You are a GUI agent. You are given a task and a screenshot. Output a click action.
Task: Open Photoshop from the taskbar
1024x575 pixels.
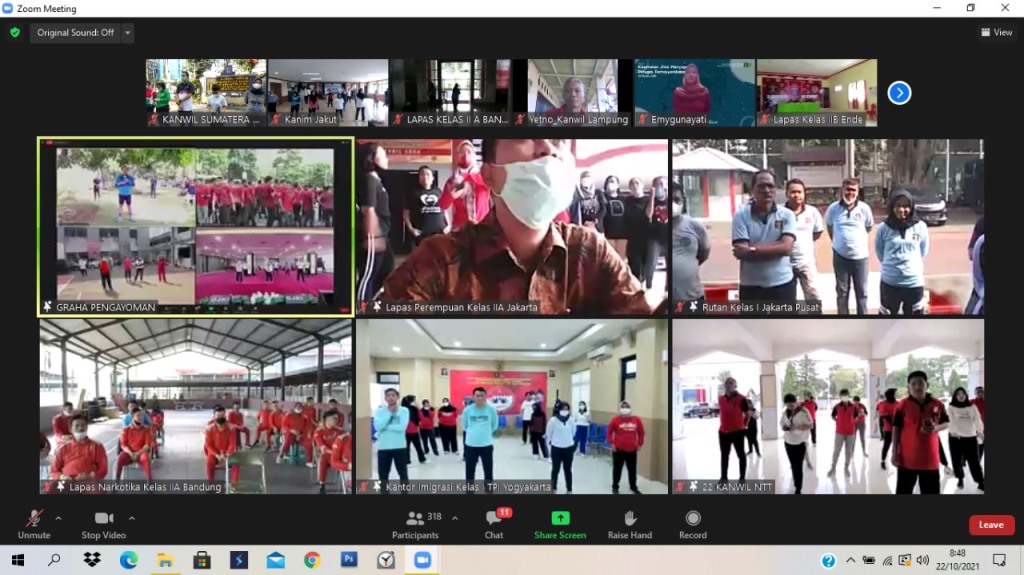coord(349,560)
